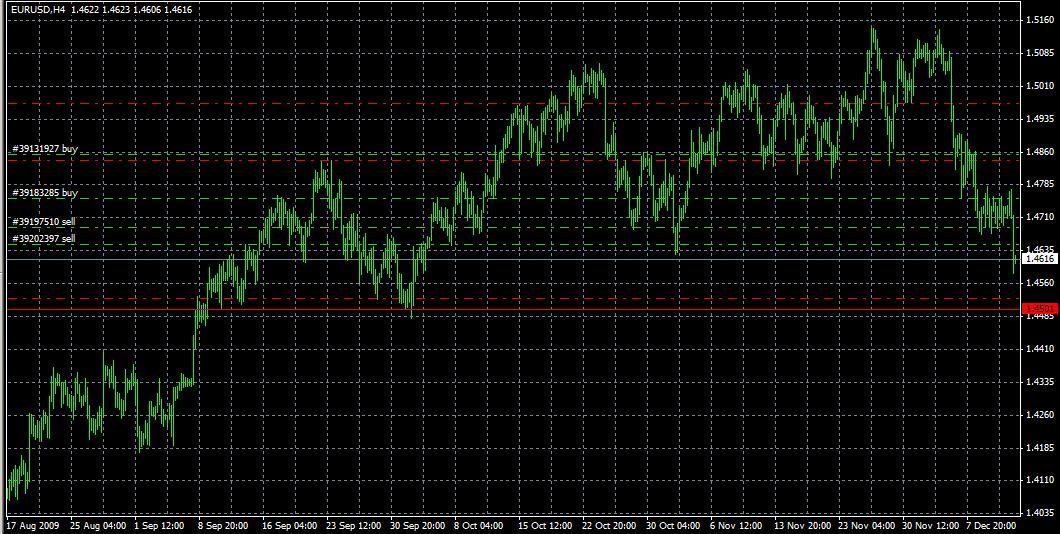Screen dimensions: 1060x534
Task: Click the 1.4035 price scale label
Action: click(1038, 514)
